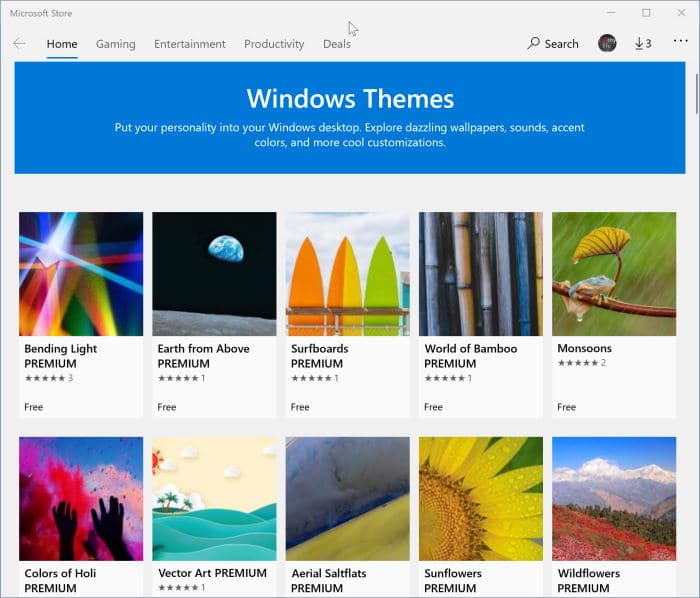
Task: Select the Deals tab
Action: (337, 44)
